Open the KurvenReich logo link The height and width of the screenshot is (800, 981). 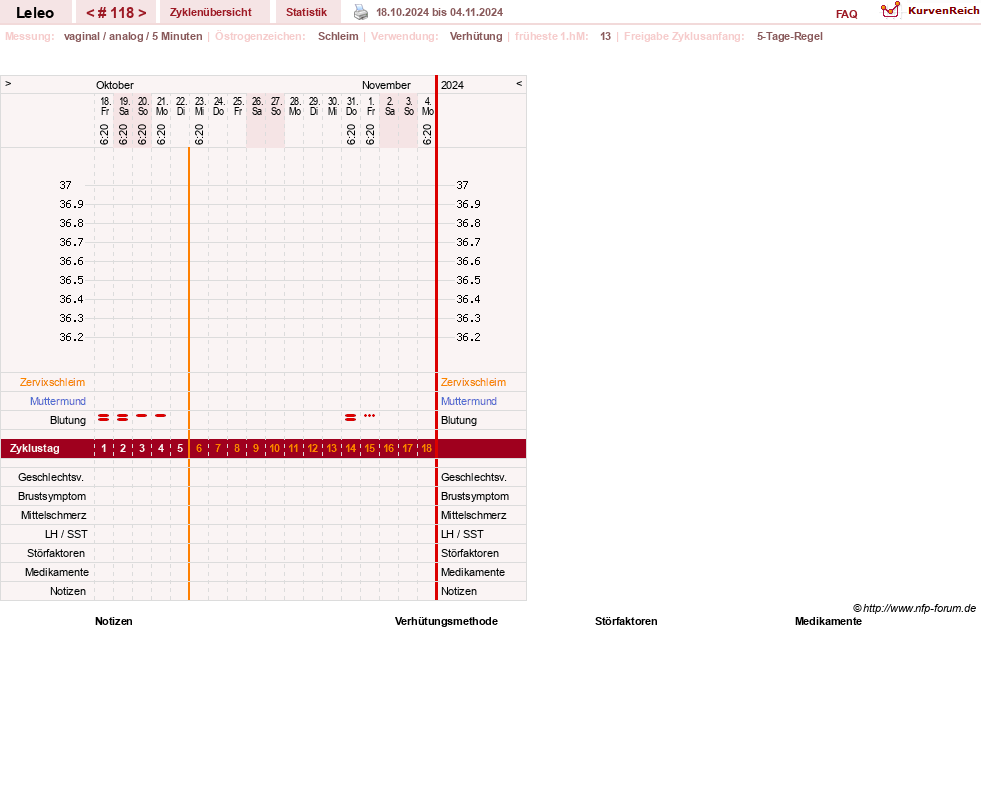tap(930, 11)
